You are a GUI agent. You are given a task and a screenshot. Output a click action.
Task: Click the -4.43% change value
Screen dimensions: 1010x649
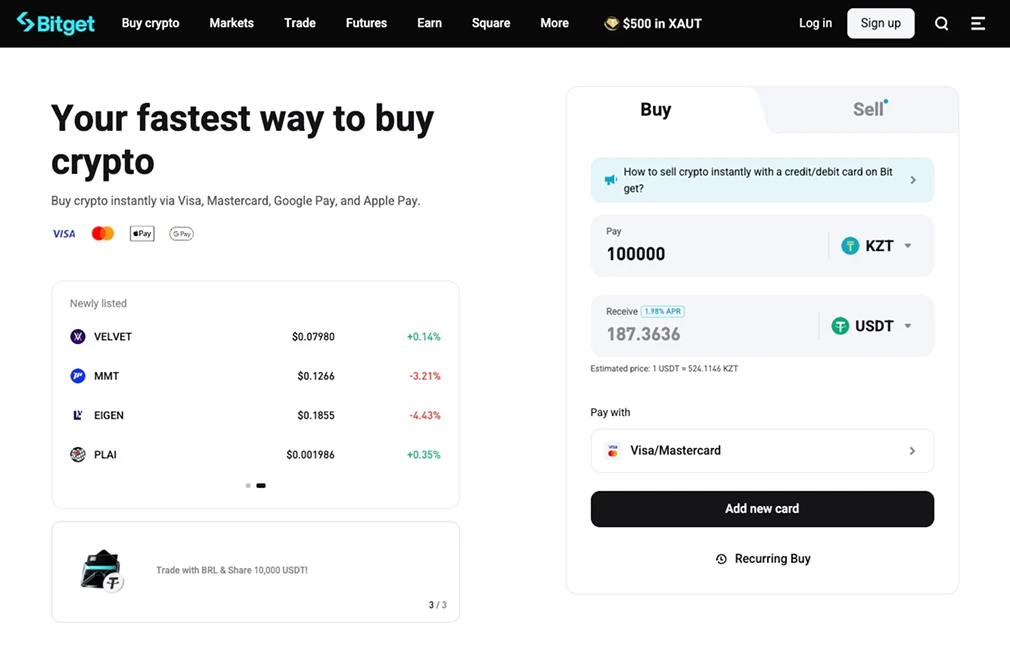click(x=424, y=415)
